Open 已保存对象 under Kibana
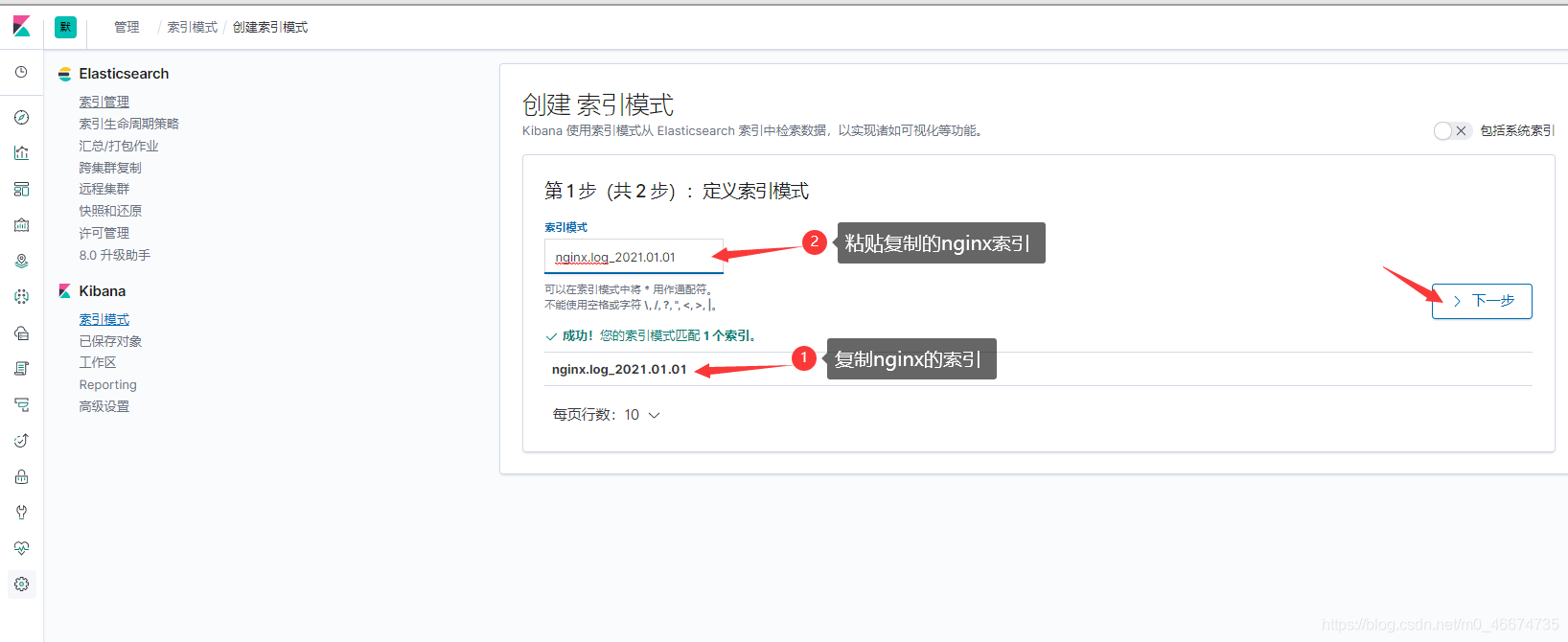 110,341
